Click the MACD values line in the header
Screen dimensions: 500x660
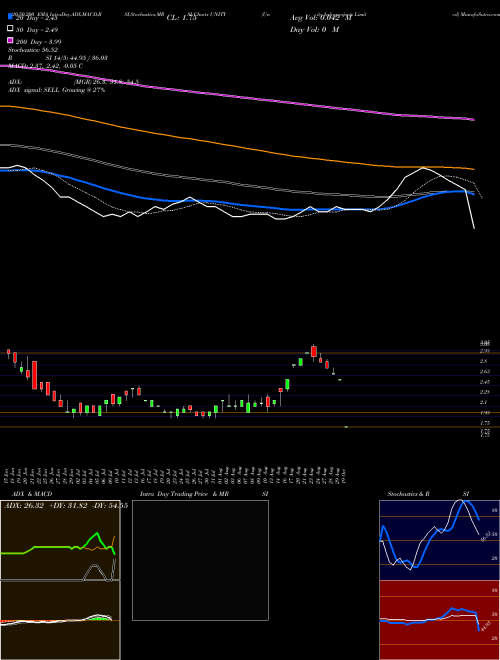tap(45, 66)
